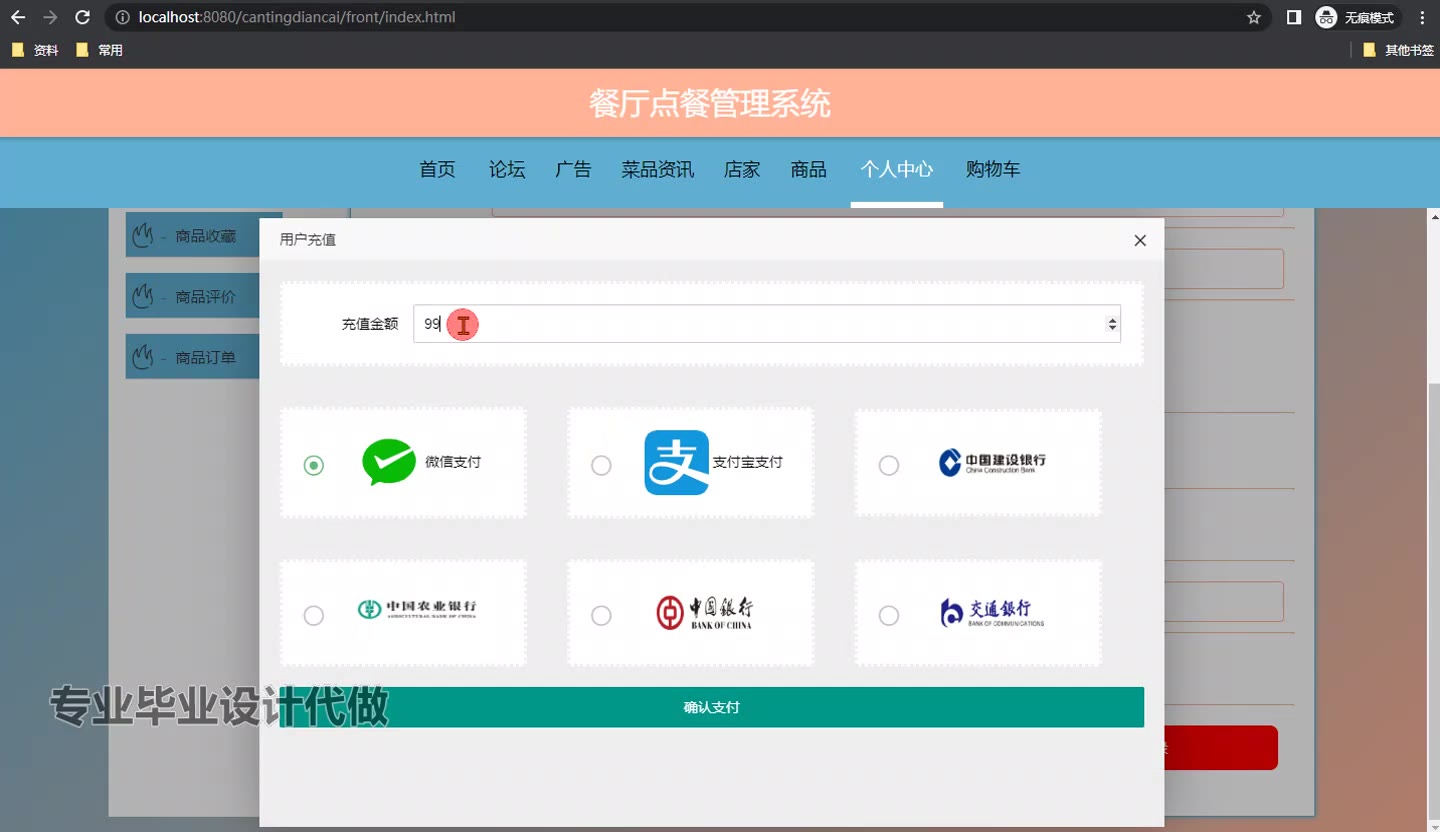Open the 个人中心 nav item
The width and height of the screenshot is (1440, 832).
click(897, 169)
